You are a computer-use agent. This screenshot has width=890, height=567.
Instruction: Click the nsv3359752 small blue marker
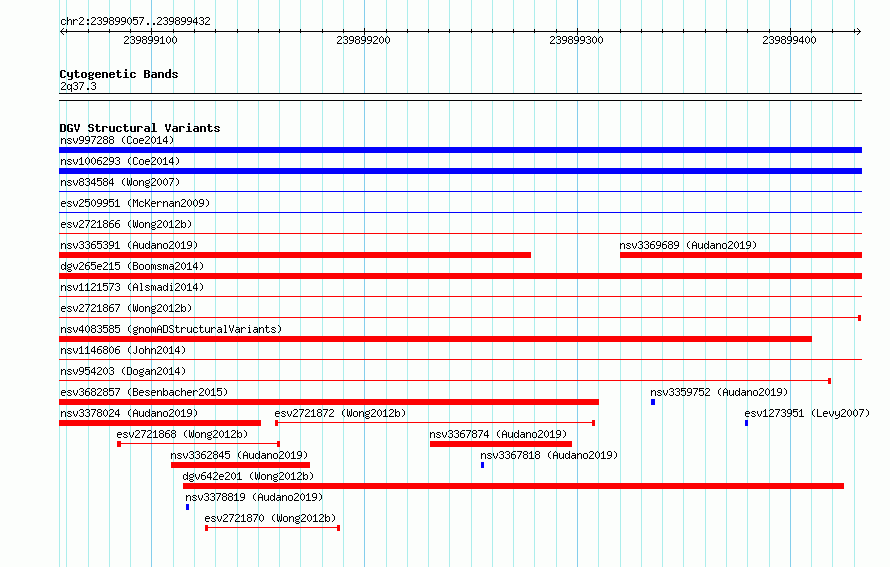[x=653, y=402]
